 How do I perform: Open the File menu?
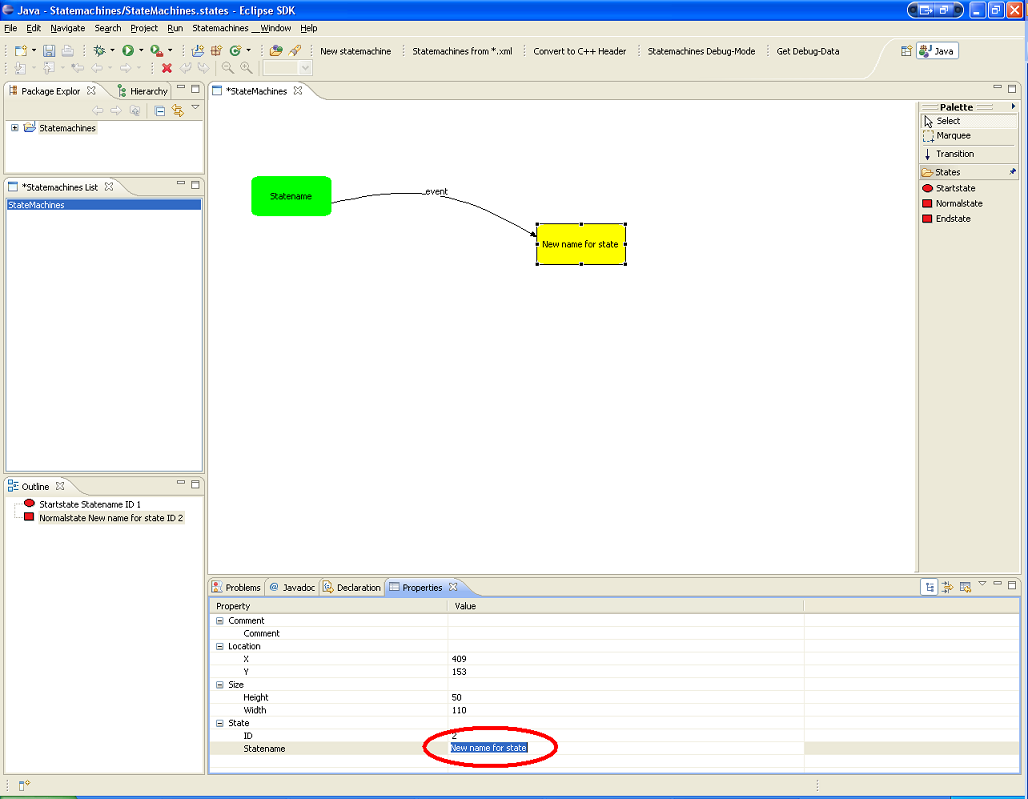[10, 28]
